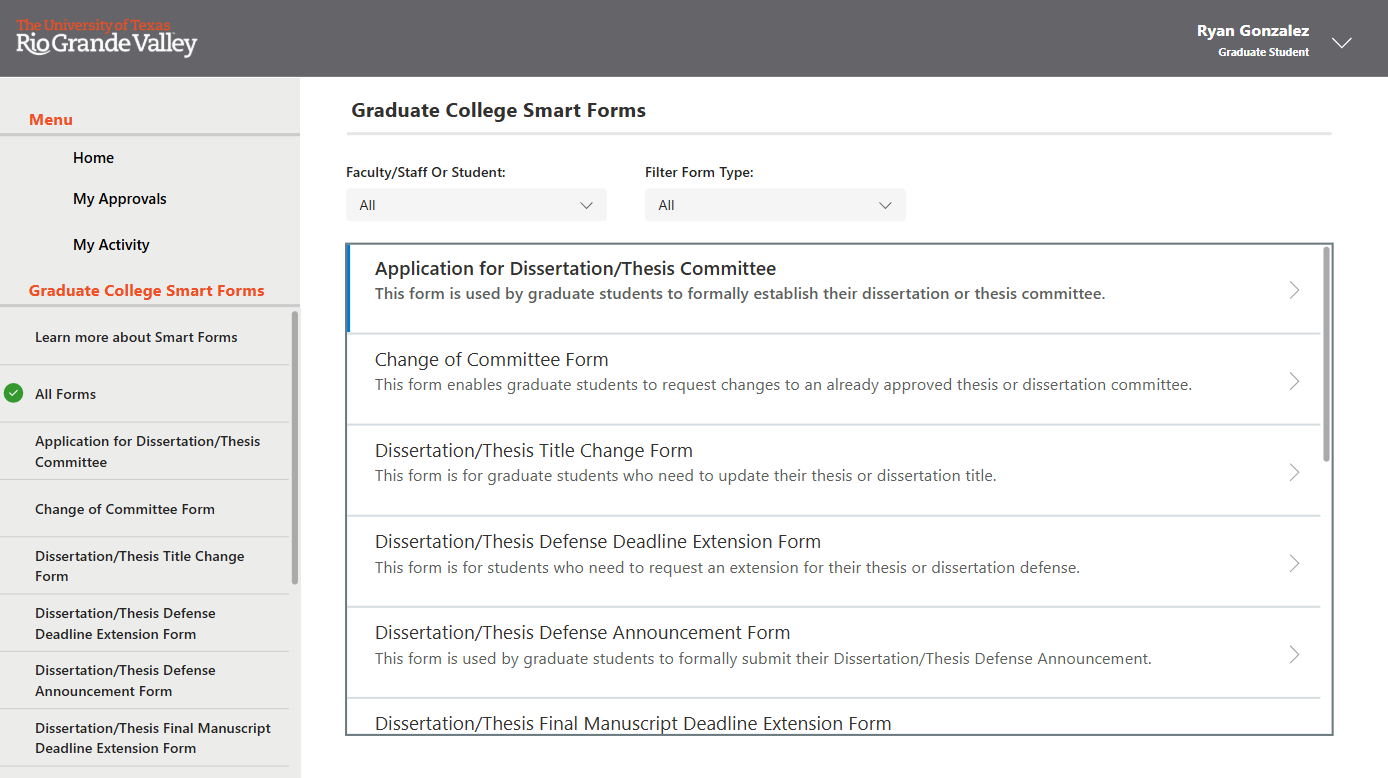Click the chevron on Change of Committee Form row
The height and width of the screenshot is (778, 1388).
(x=1294, y=381)
